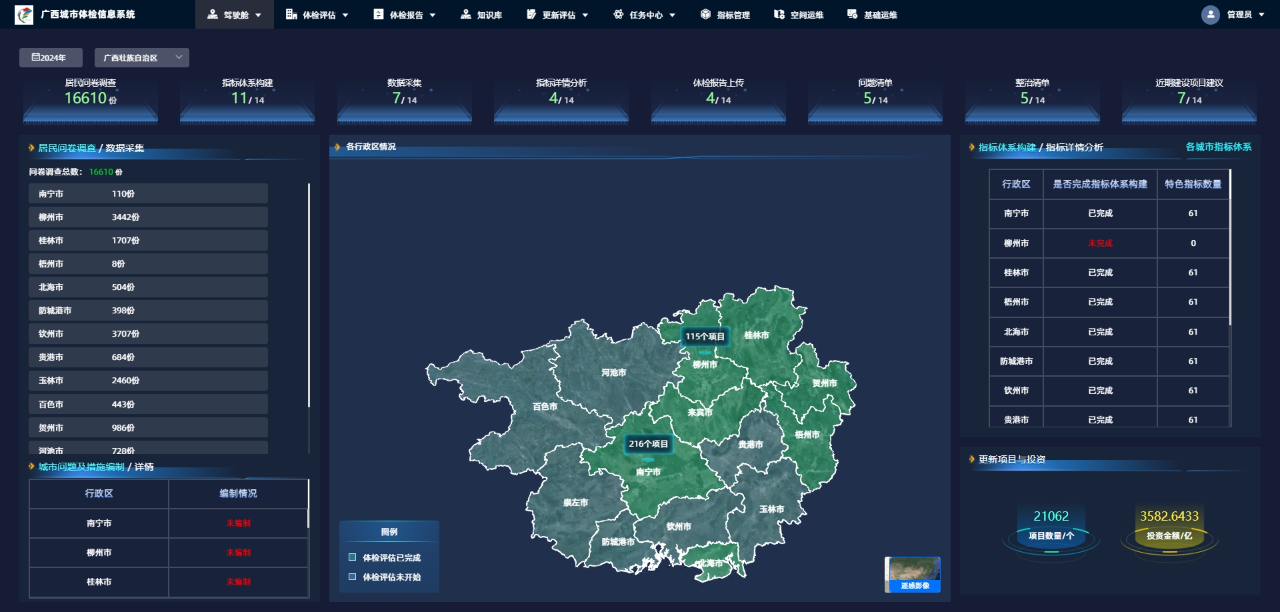Click the 任务中心 gear icon
This screenshot has height=612, width=1280.
618,15
